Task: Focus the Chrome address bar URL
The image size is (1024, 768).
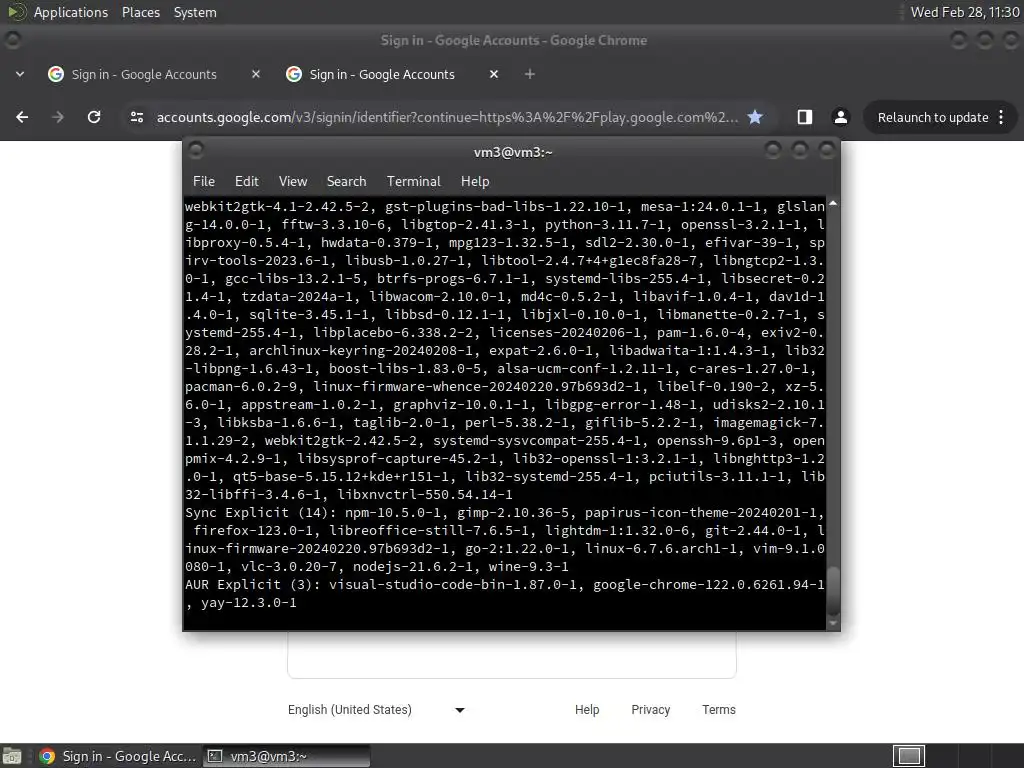Action: coord(447,117)
